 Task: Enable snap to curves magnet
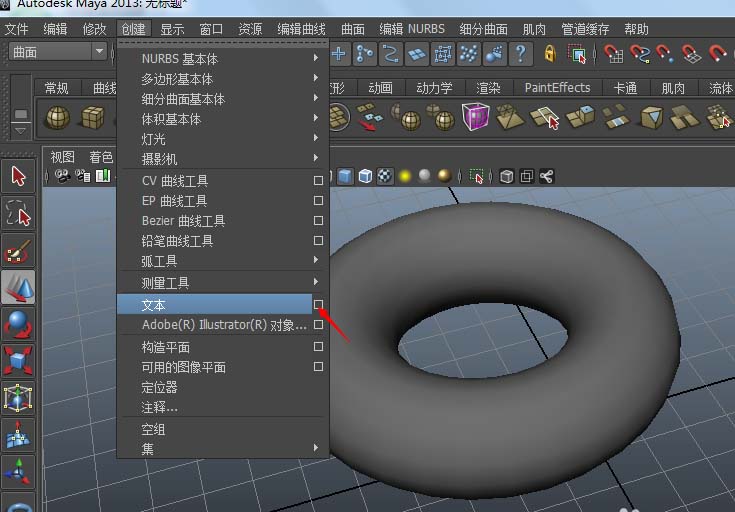639,53
